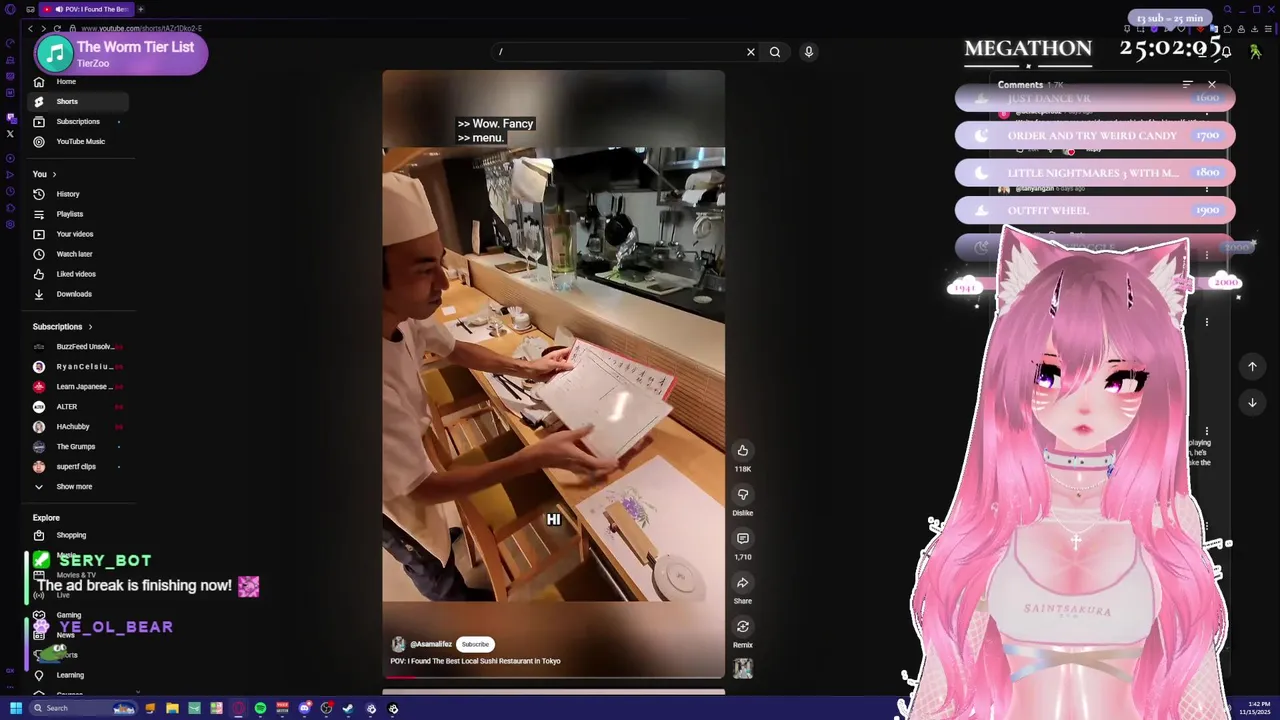Open the Short's sound thumbnail
Viewport: 1280px width, 720px height.
(x=743, y=668)
